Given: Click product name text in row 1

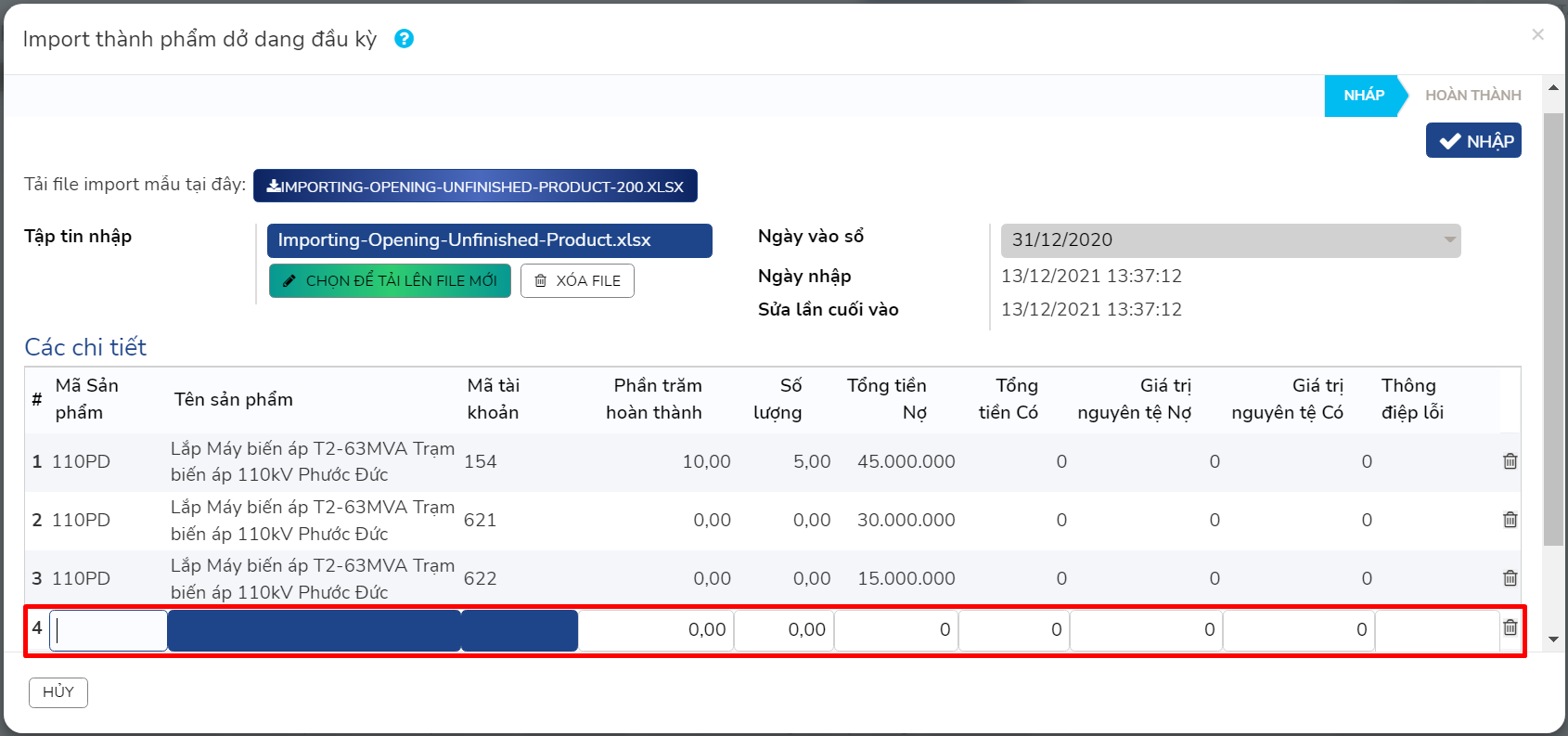Looking at the screenshot, I should point(313,461).
